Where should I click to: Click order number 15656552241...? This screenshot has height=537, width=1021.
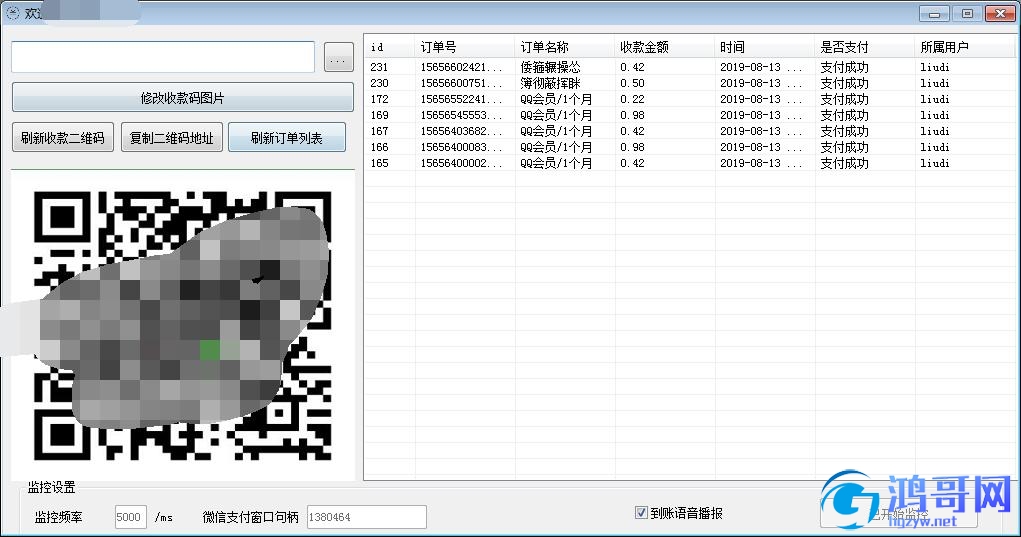click(461, 99)
